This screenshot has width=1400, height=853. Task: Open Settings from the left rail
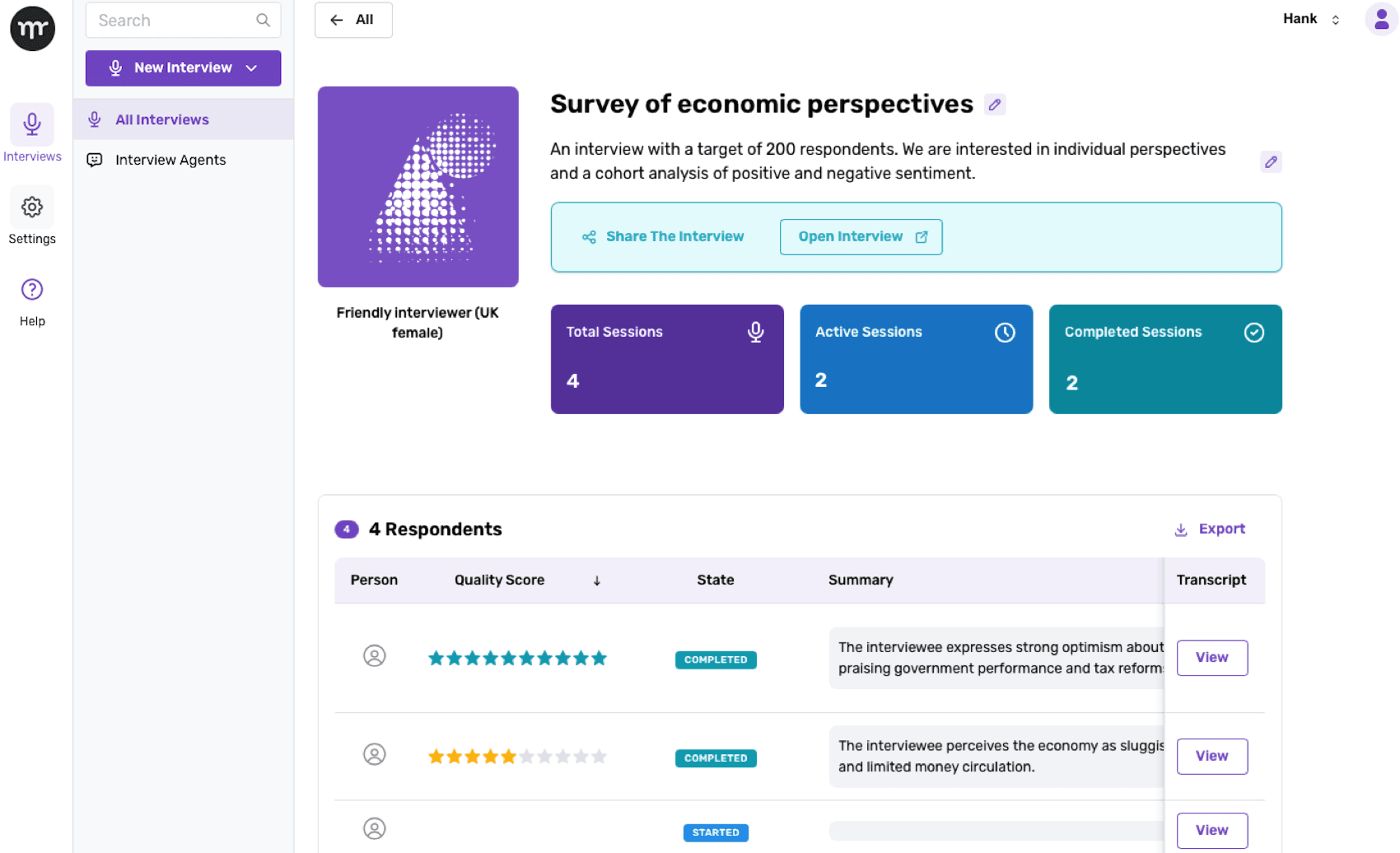click(x=32, y=218)
